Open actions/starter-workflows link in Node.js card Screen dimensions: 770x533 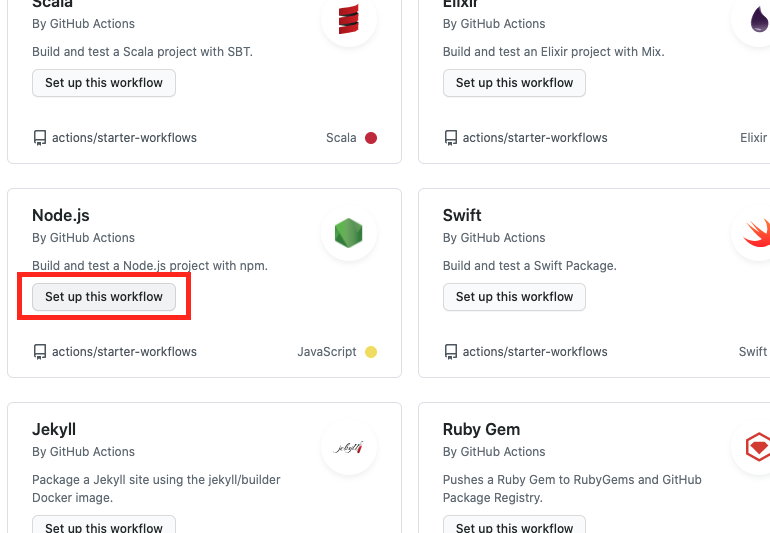(x=124, y=352)
